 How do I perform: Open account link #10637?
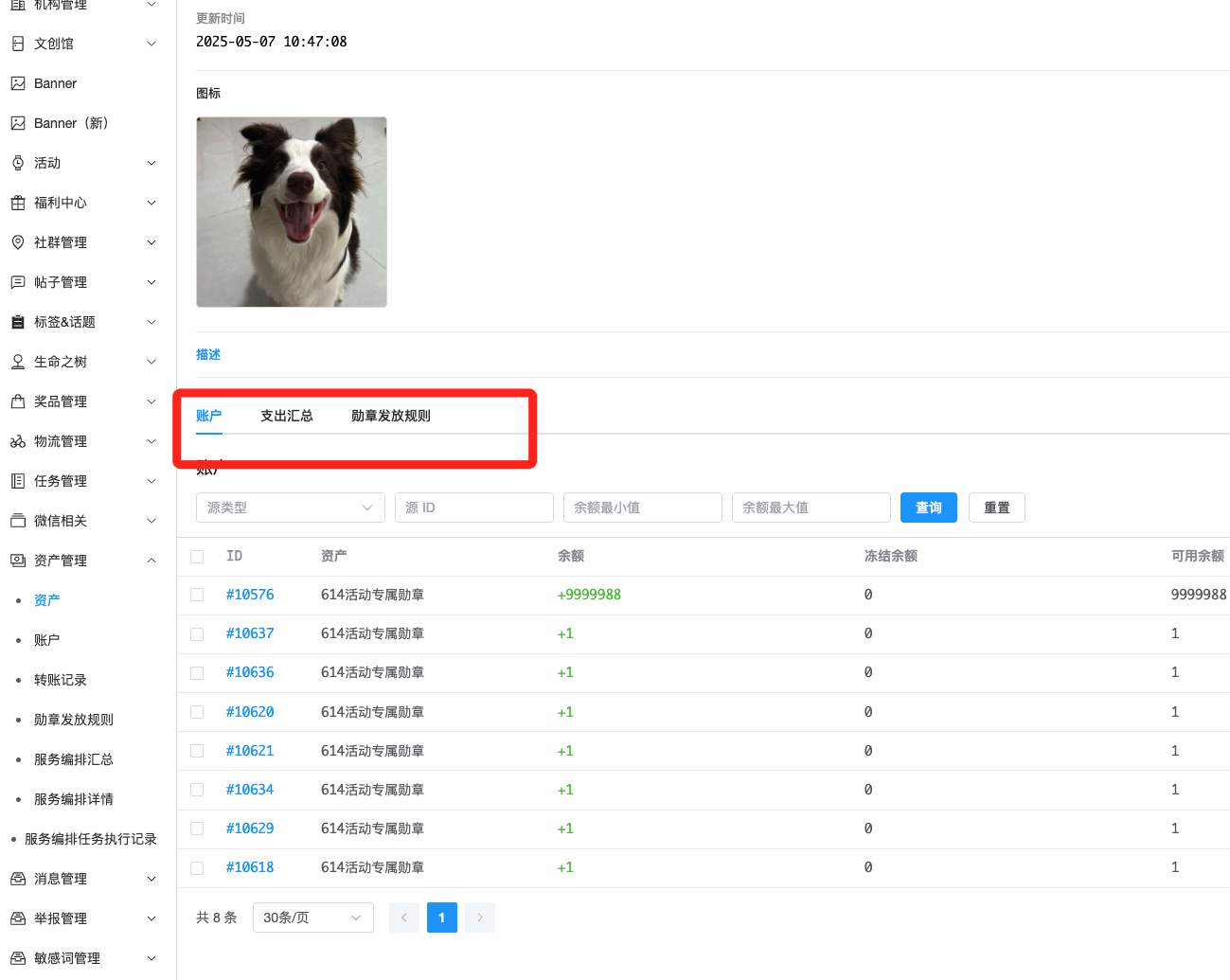pyautogui.click(x=250, y=633)
